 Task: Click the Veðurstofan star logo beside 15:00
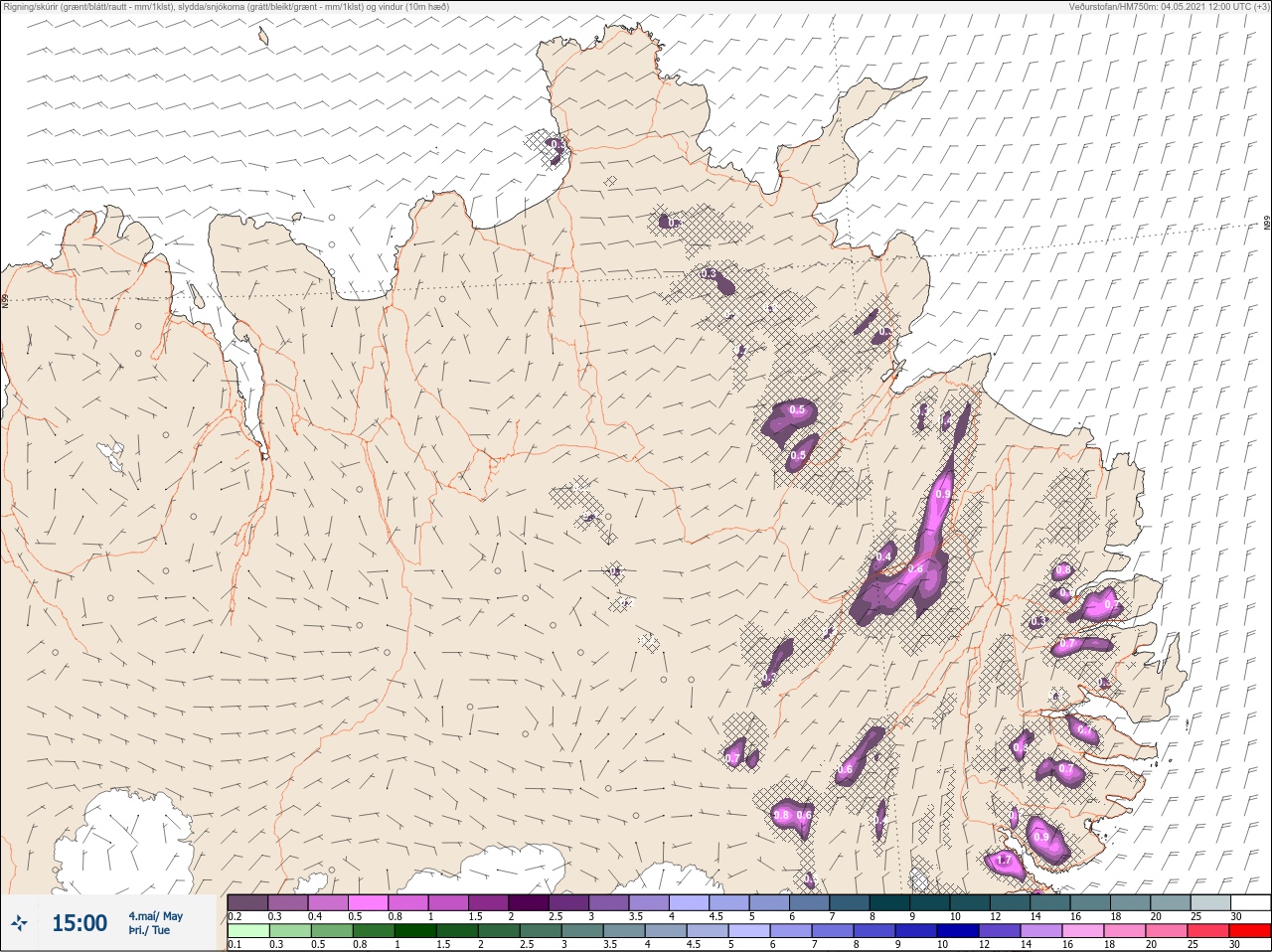point(21,923)
